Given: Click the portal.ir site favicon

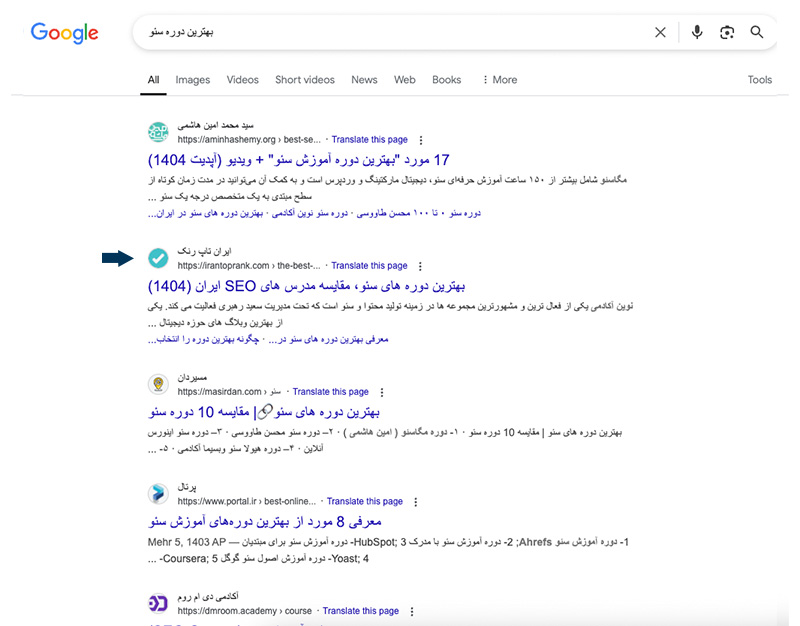Looking at the screenshot, I should pos(158,494).
